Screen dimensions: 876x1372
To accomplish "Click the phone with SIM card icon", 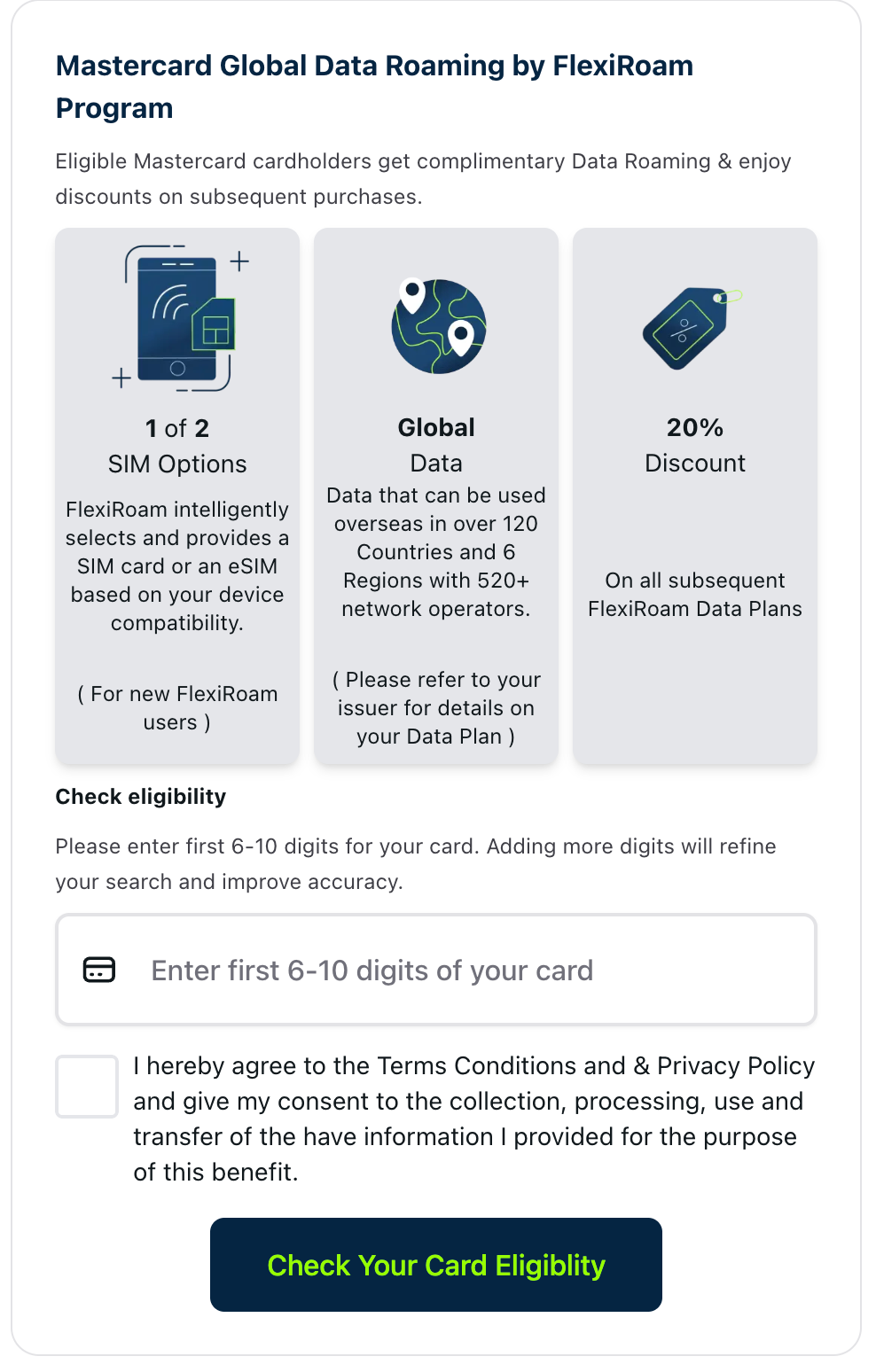I will click(x=179, y=318).
